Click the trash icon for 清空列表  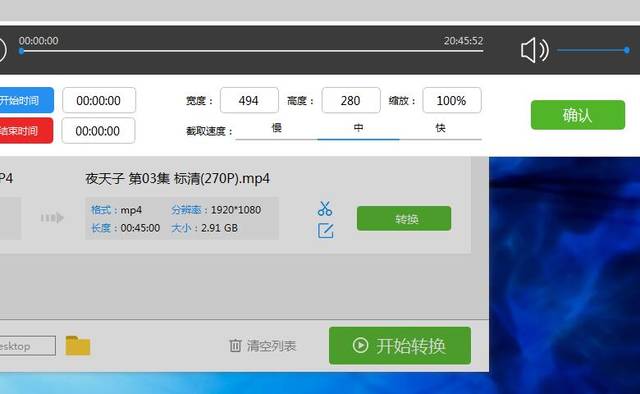[235, 345]
